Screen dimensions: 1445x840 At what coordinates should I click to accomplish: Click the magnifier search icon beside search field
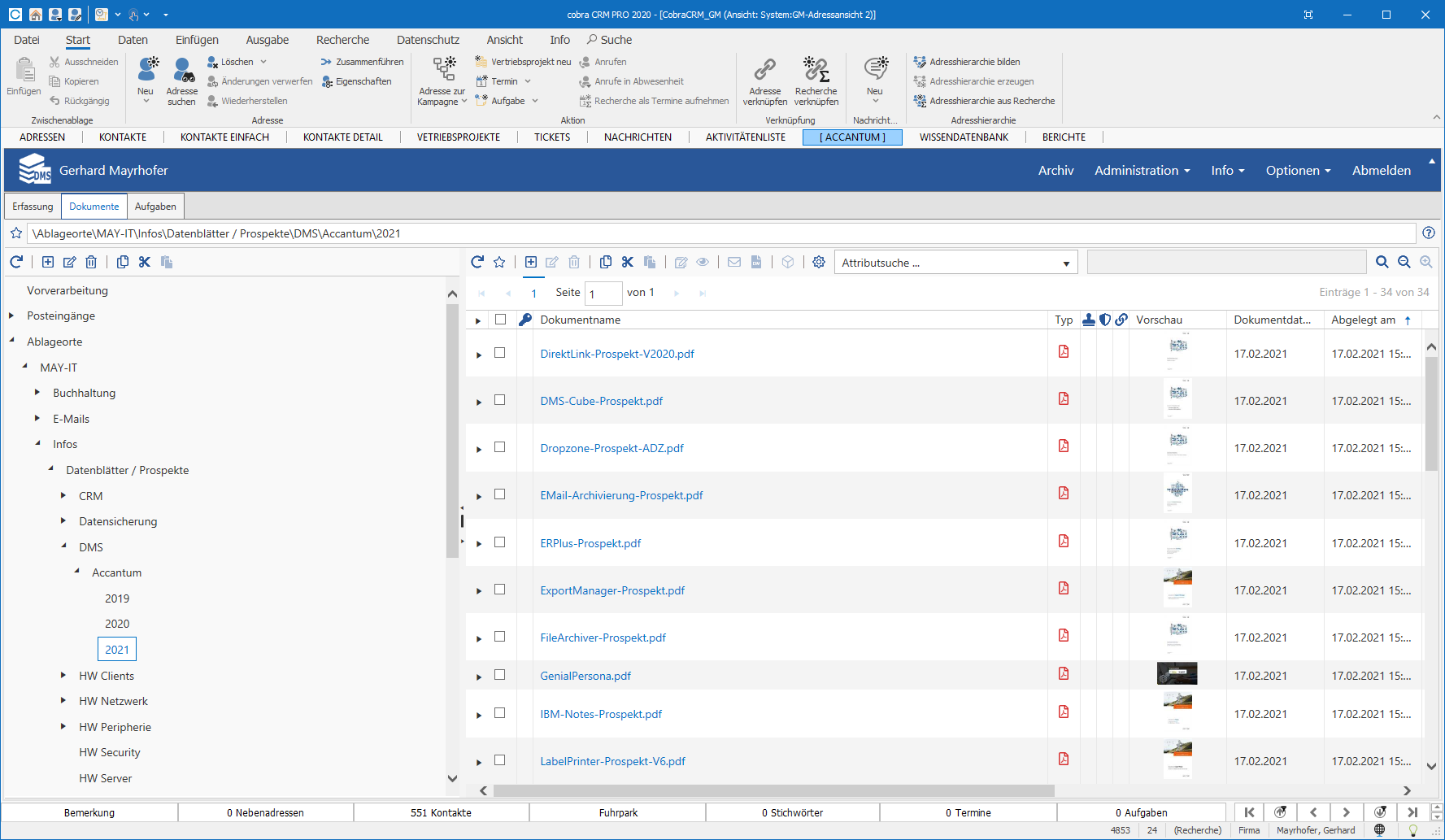tap(1382, 262)
